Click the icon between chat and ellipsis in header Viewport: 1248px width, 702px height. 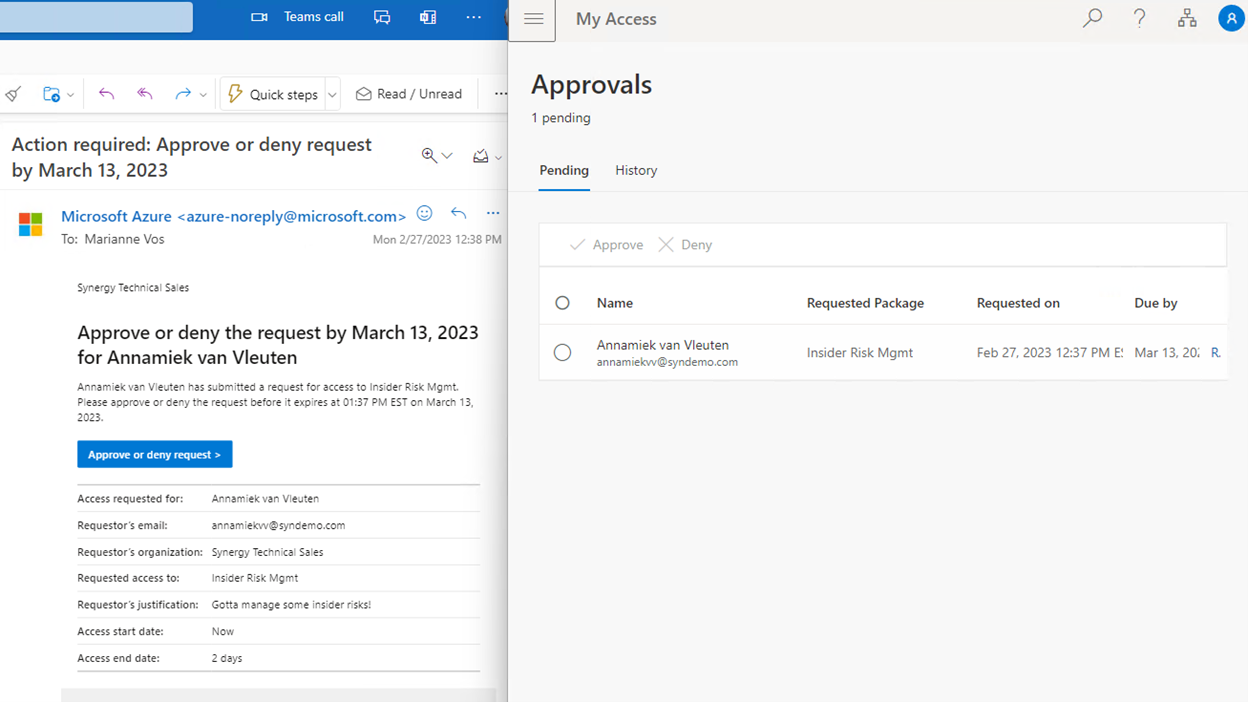point(428,17)
